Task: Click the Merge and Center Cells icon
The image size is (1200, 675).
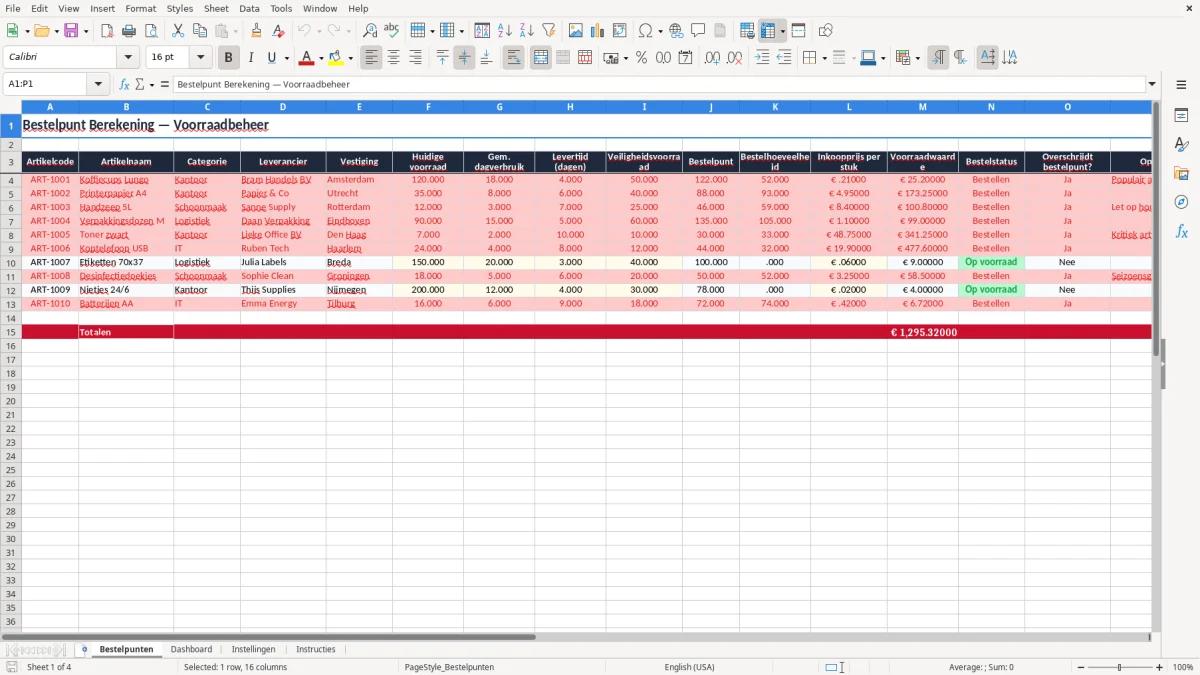Action: (x=541, y=58)
